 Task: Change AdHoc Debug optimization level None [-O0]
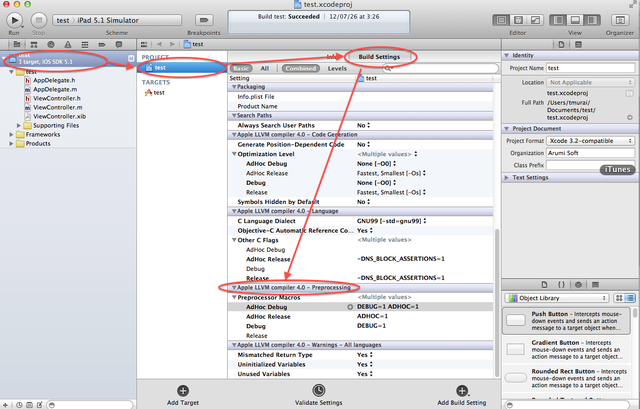click(377, 164)
